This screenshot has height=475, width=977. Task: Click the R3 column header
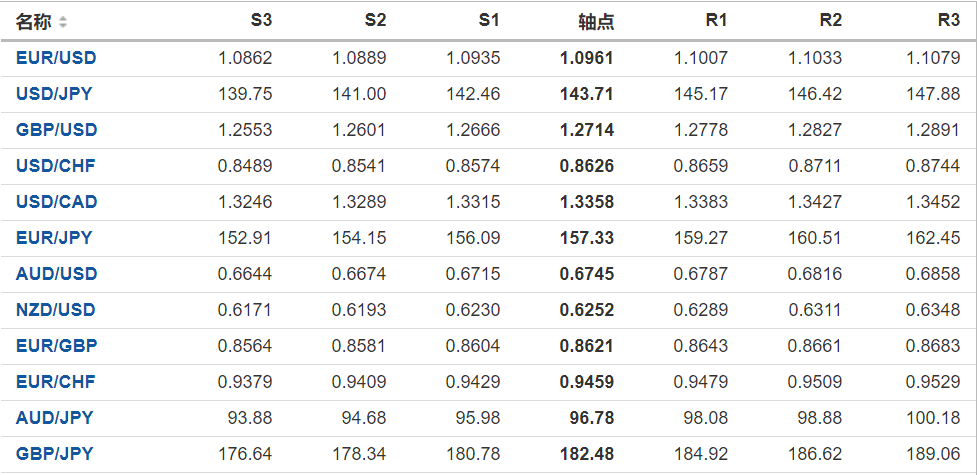[x=948, y=21]
